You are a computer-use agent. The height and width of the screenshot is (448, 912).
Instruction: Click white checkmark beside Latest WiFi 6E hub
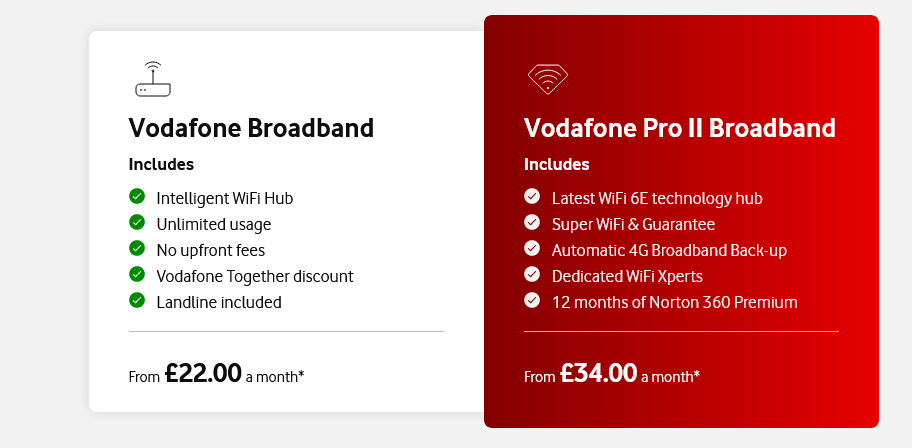[x=532, y=196]
